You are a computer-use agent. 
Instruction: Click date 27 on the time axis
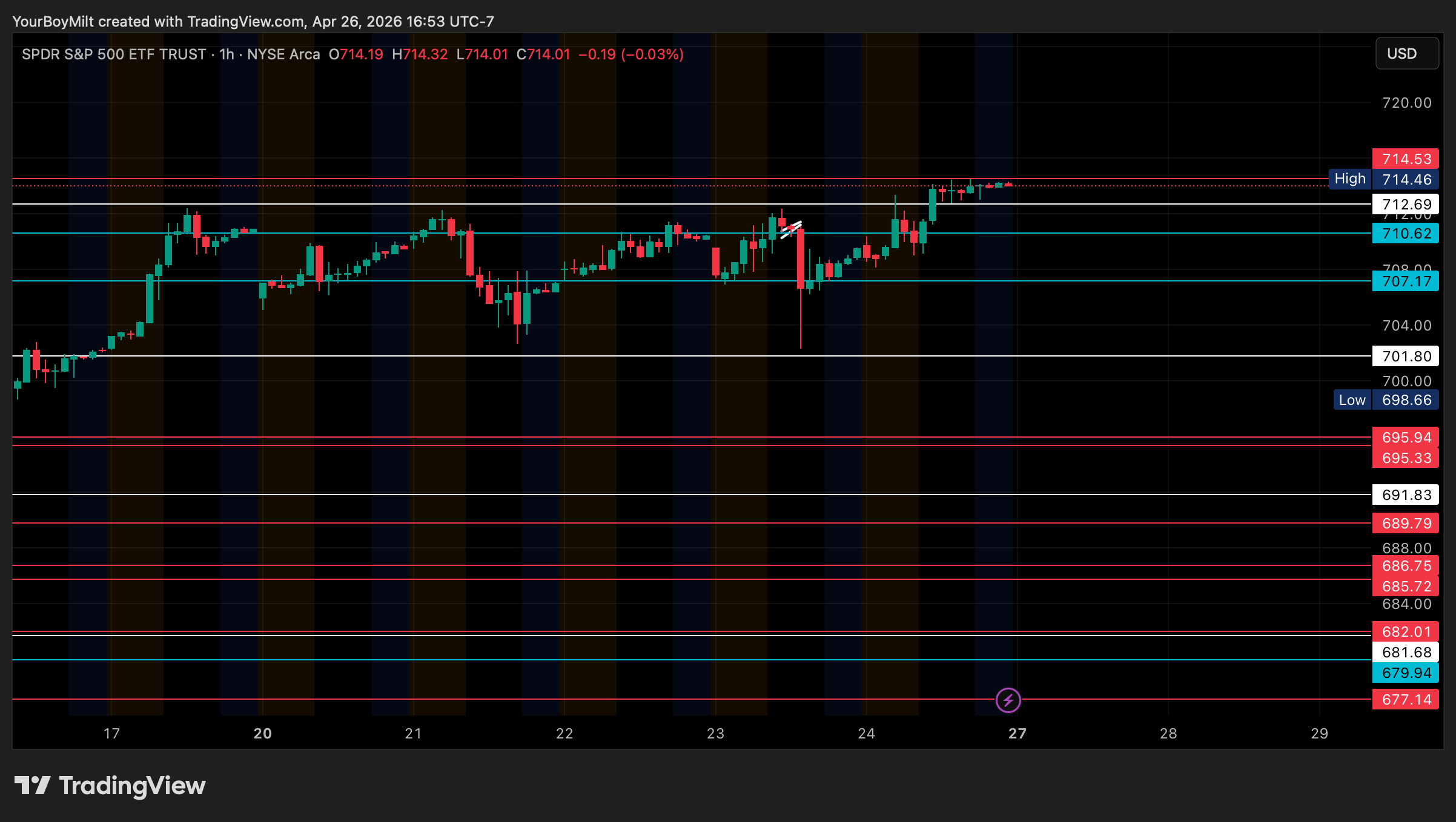1018,734
